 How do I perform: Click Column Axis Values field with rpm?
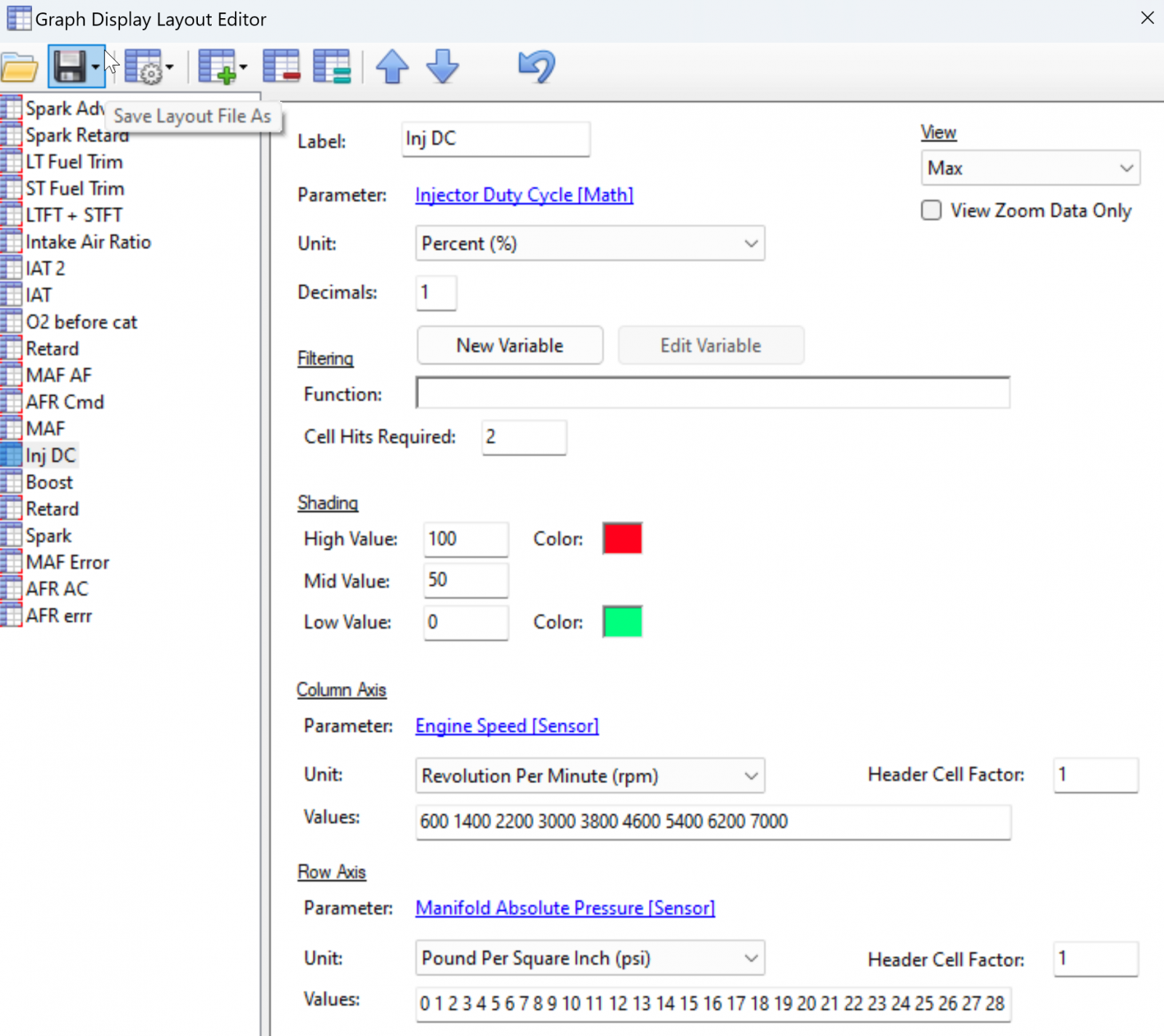point(713,822)
